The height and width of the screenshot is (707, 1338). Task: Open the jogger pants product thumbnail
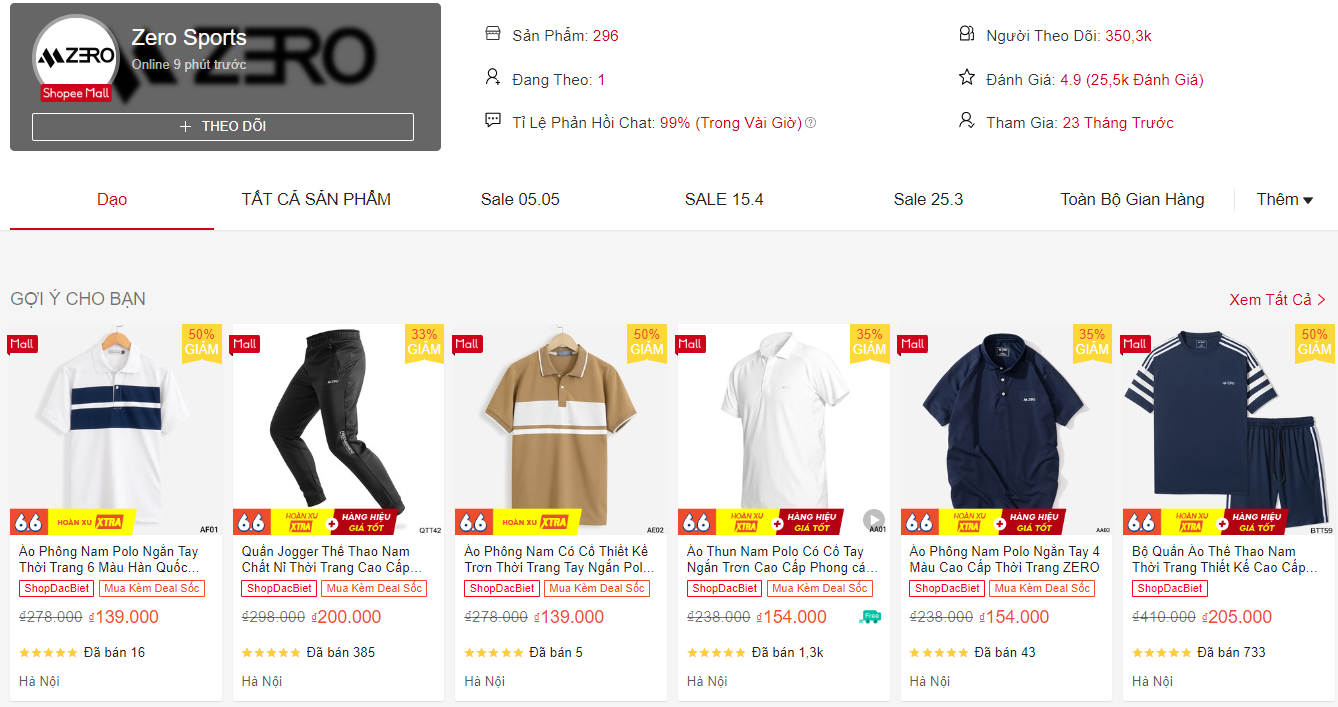pyautogui.click(x=338, y=420)
